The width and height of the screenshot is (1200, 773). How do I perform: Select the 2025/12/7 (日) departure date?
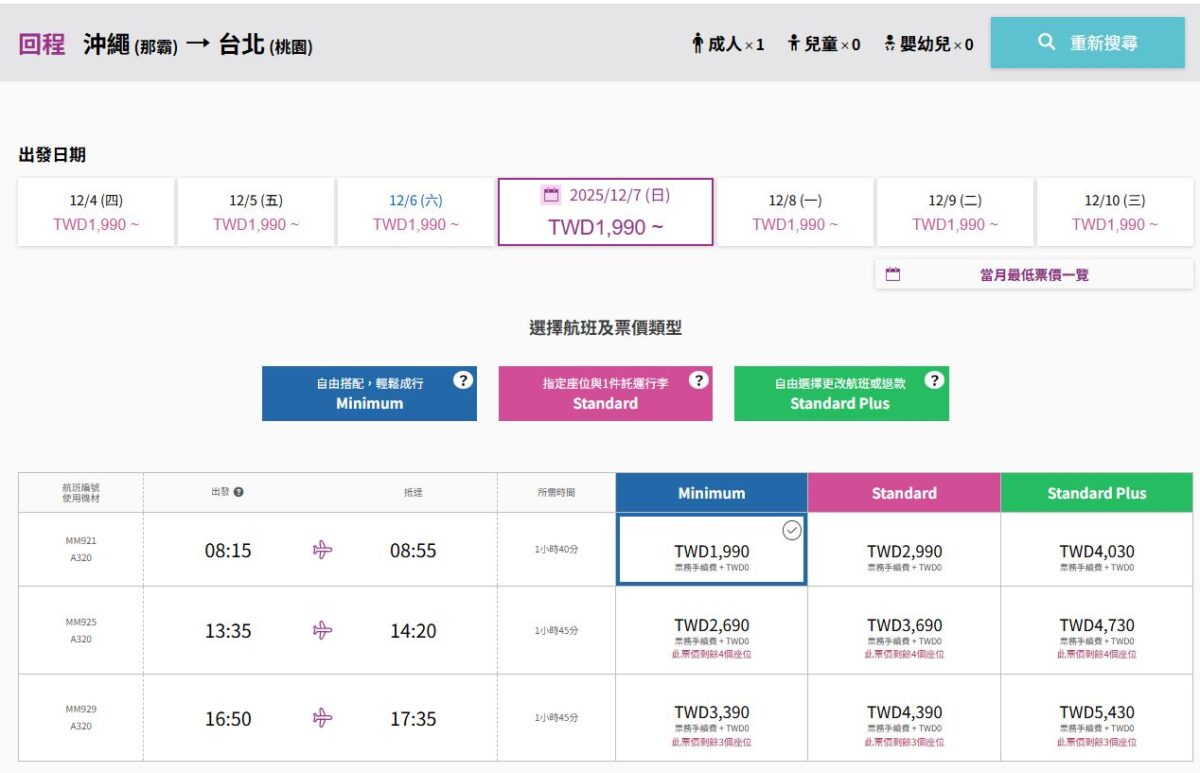606,212
